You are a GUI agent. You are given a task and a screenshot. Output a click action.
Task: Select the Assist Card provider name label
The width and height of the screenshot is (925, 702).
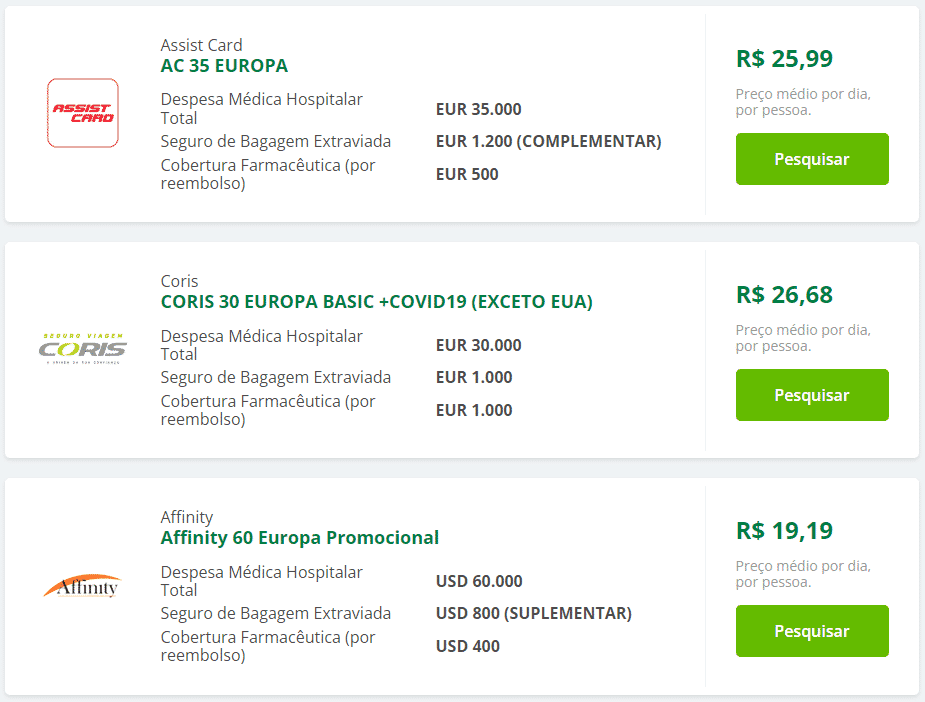click(x=200, y=45)
